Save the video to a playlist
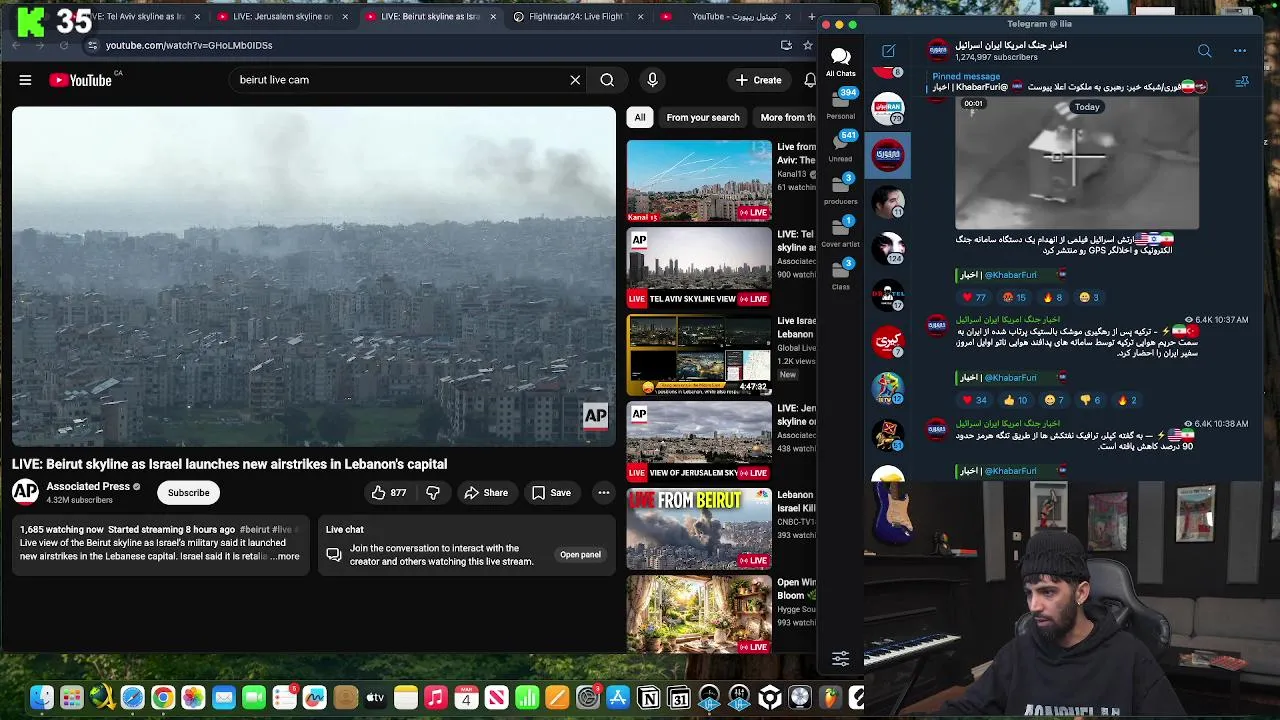Image resolution: width=1280 pixels, height=720 pixels. click(551, 492)
